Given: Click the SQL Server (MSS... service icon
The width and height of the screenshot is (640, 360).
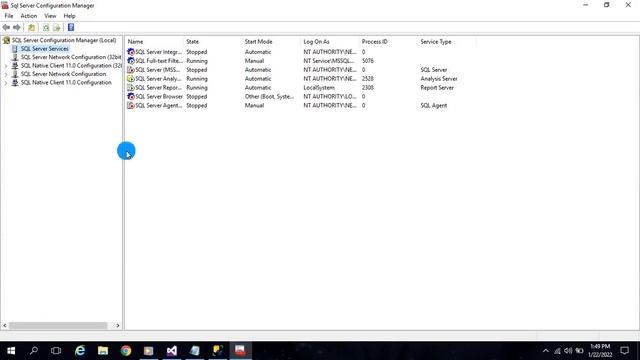Looking at the screenshot, I should coord(131,70).
